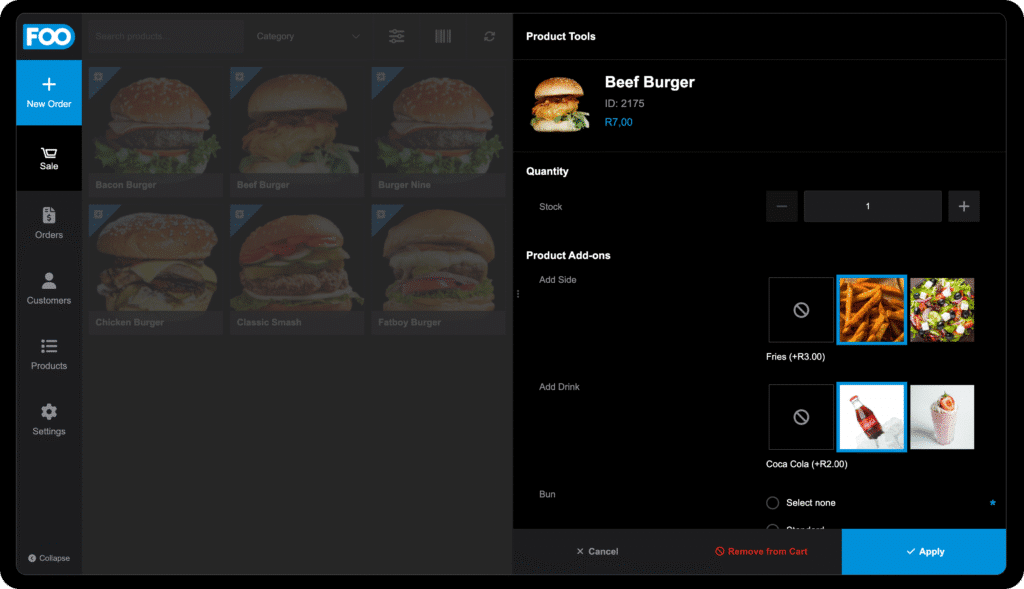Increase quantity with the plus button
Viewport: 1024px width, 589px height.
click(x=964, y=206)
